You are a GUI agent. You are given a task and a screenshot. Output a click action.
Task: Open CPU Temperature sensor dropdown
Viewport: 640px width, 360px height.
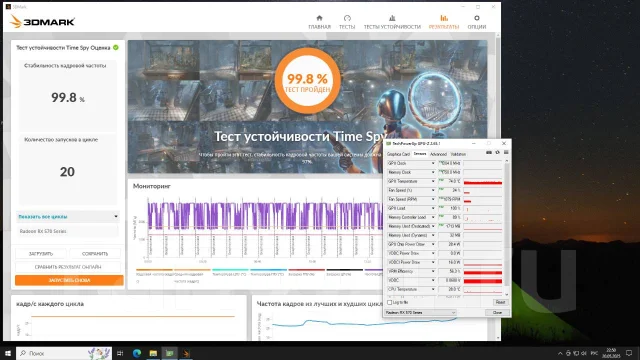tap(433, 289)
